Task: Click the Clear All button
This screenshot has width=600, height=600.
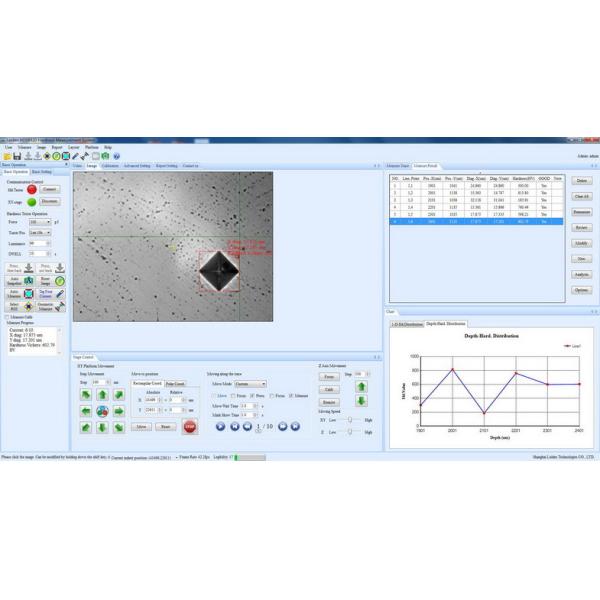Action: click(582, 196)
